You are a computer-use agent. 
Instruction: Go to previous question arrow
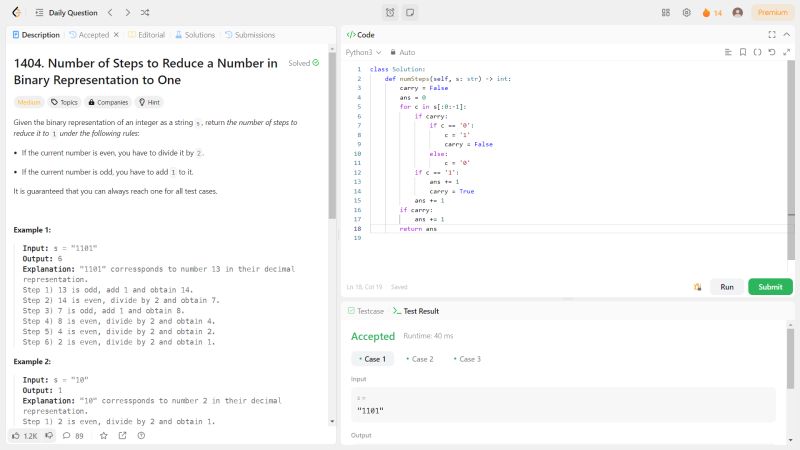pyautogui.click(x=110, y=12)
